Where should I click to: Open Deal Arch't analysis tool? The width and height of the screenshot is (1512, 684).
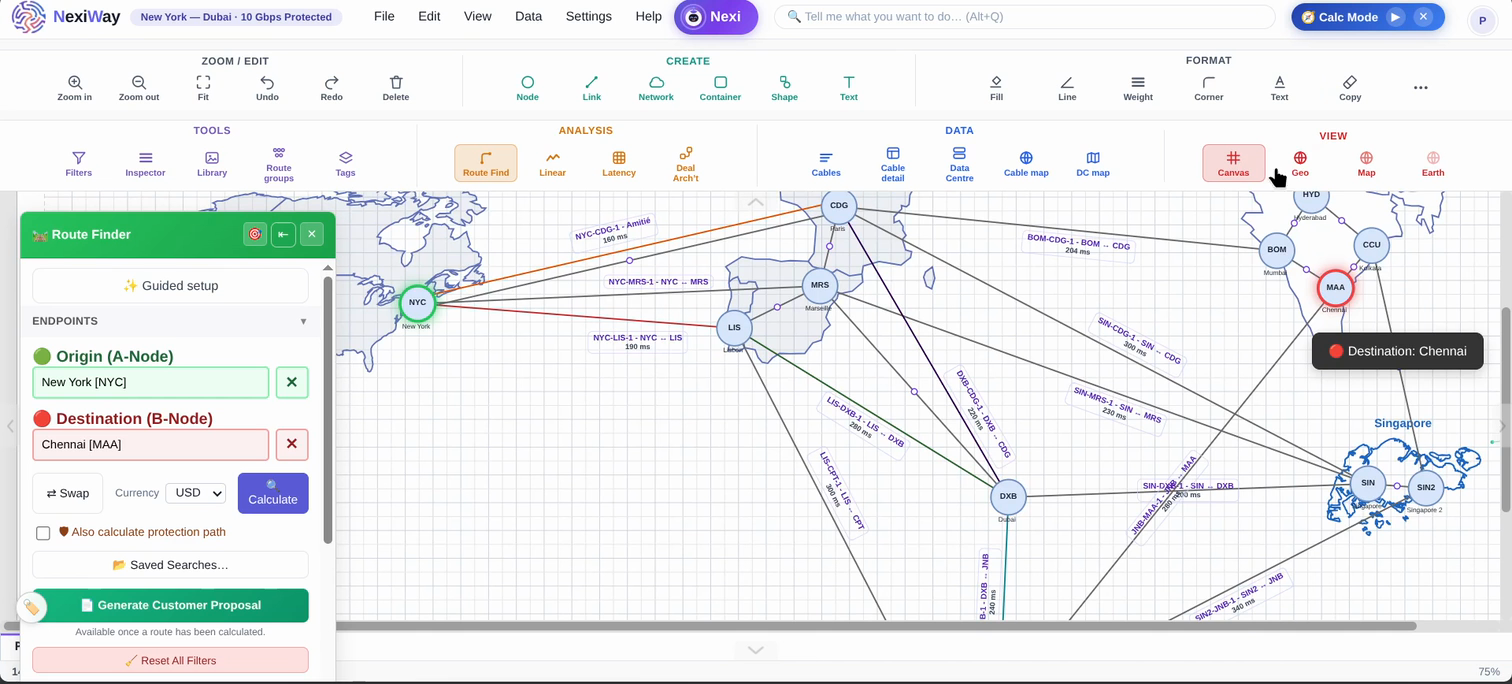coord(685,165)
